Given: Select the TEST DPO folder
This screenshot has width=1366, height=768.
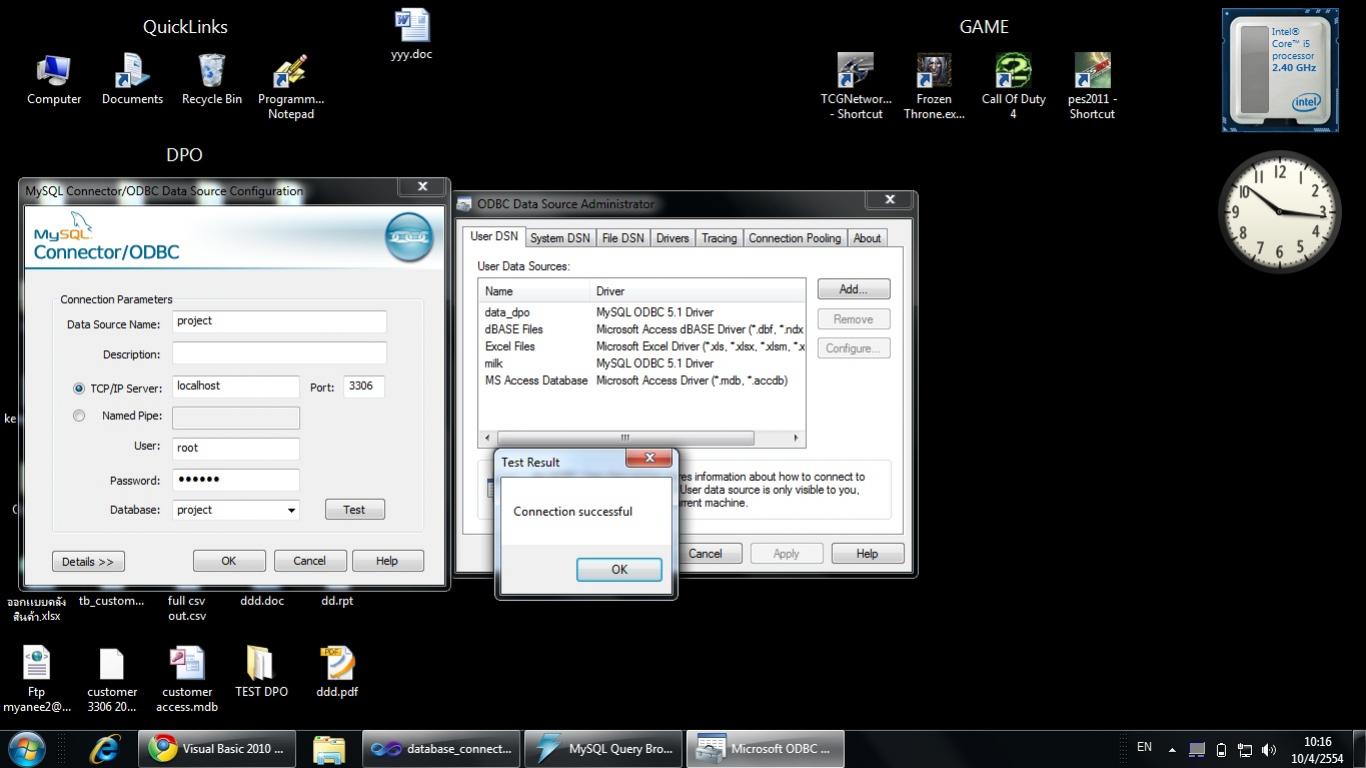Looking at the screenshot, I should click(x=261, y=672).
